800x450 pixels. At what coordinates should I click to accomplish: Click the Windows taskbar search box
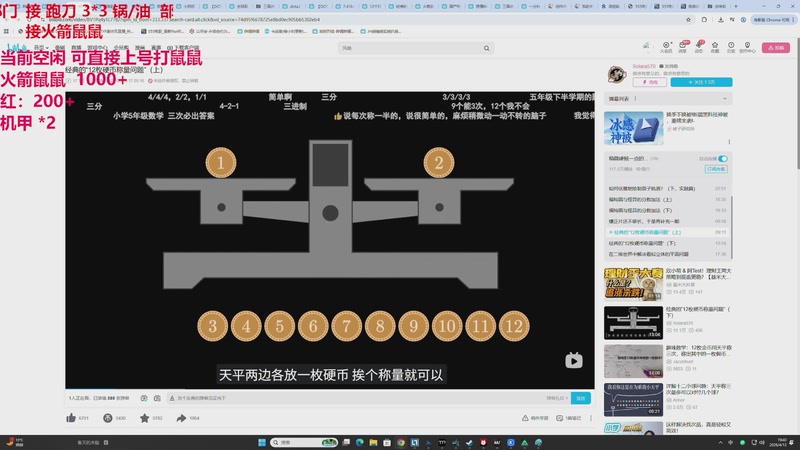[304, 442]
